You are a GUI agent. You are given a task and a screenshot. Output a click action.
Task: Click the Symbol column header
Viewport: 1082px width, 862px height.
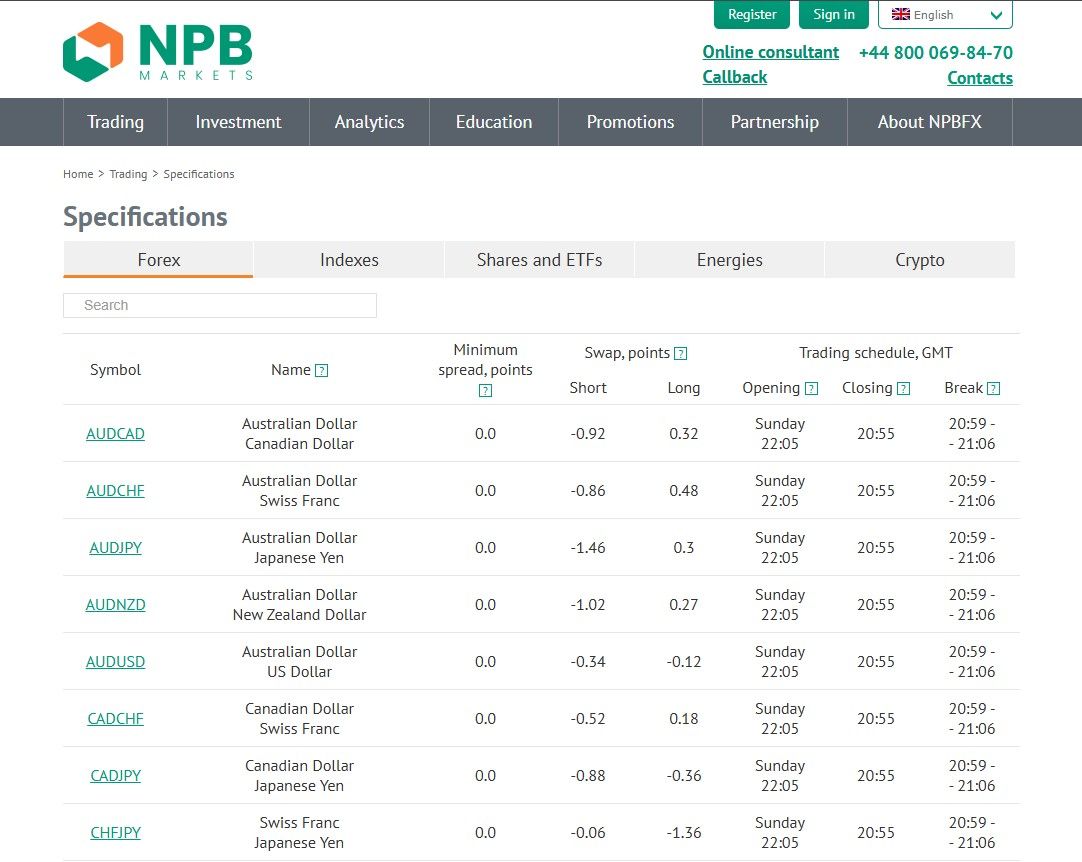click(x=115, y=370)
